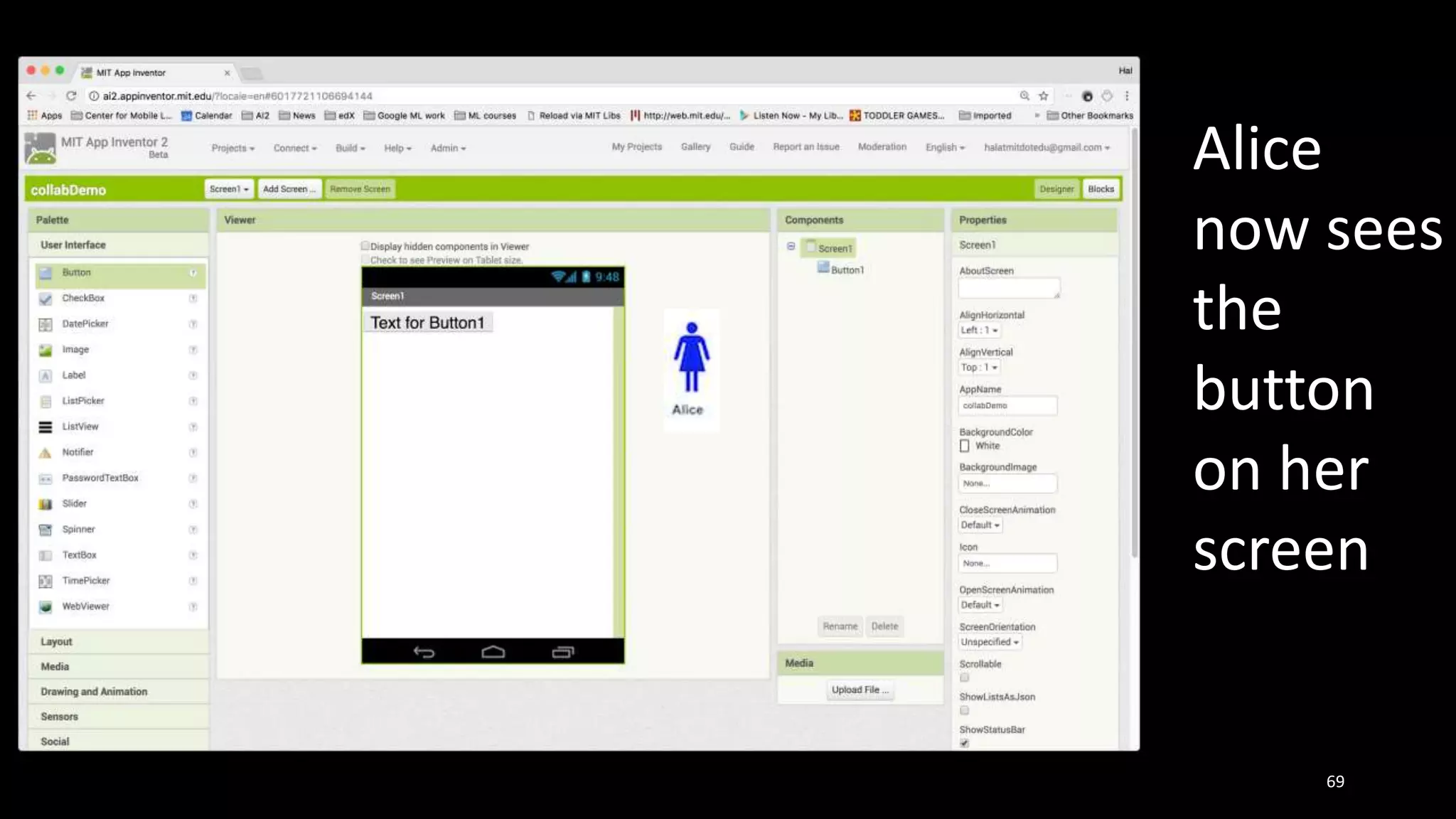Open the BackgroundColor White swatch

[x=965, y=446]
